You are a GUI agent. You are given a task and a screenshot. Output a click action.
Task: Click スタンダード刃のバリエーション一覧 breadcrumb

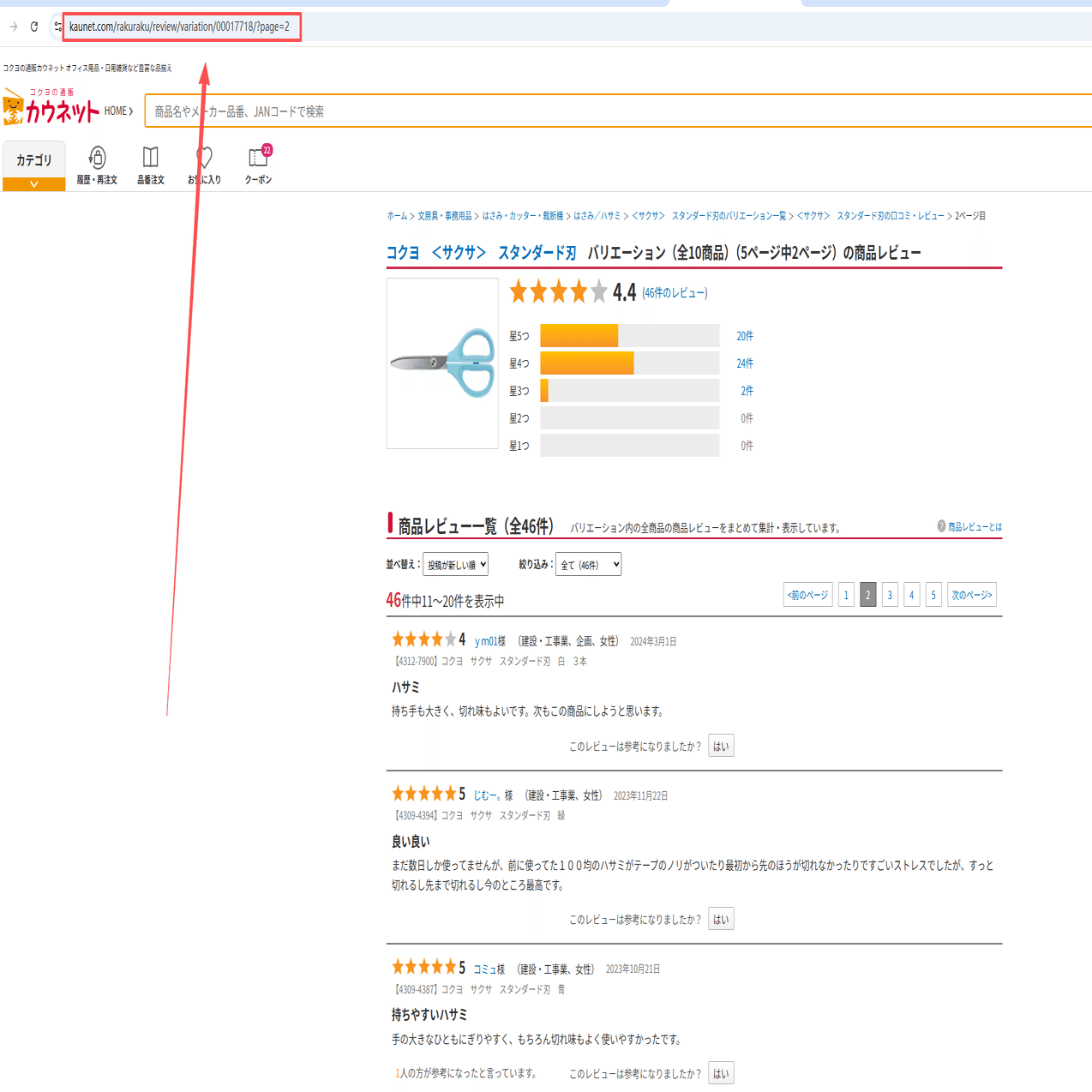(709, 216)
